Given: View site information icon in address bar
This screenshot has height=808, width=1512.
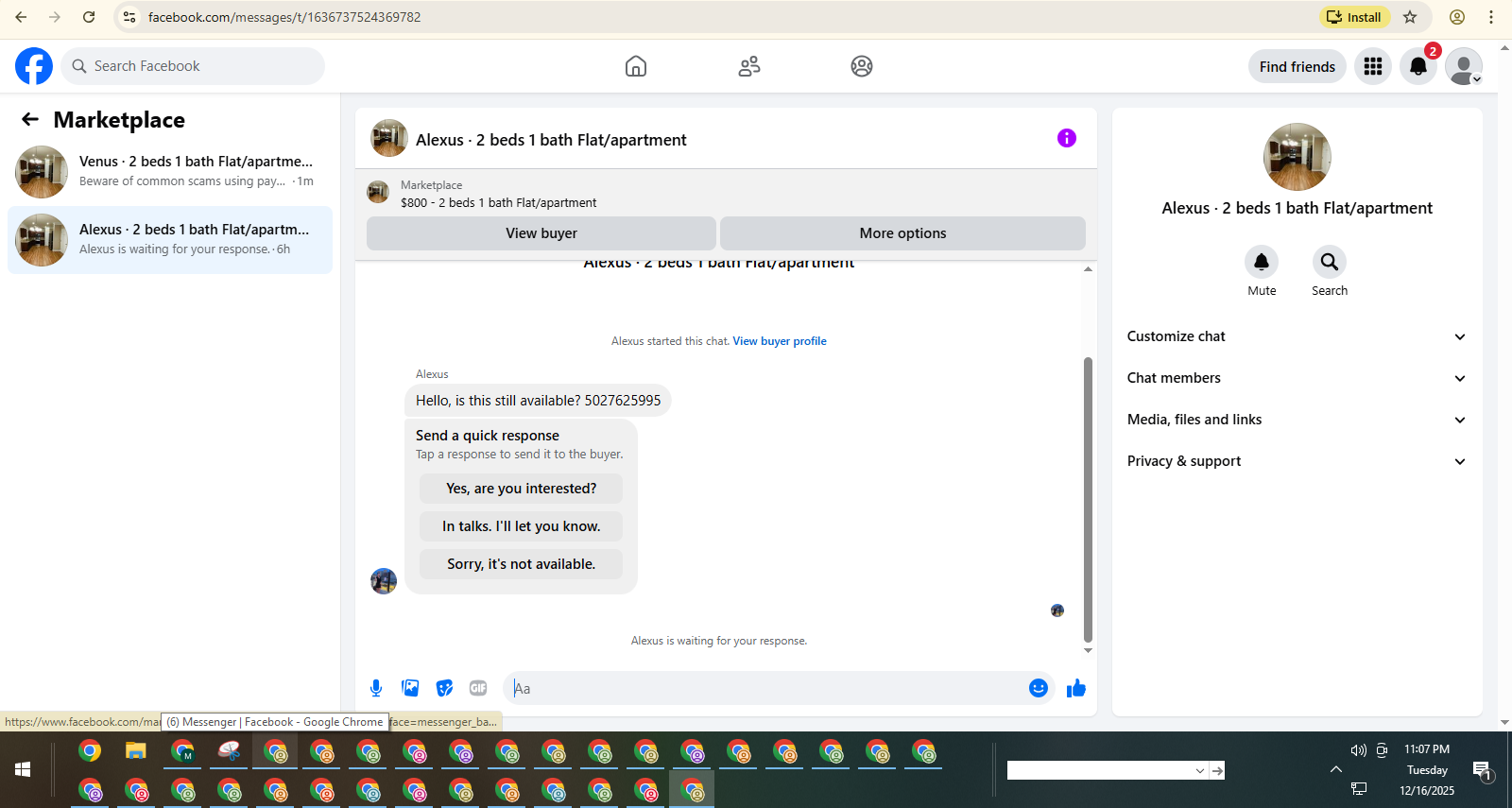Looking at the screenshot, I should pos(129,17).
